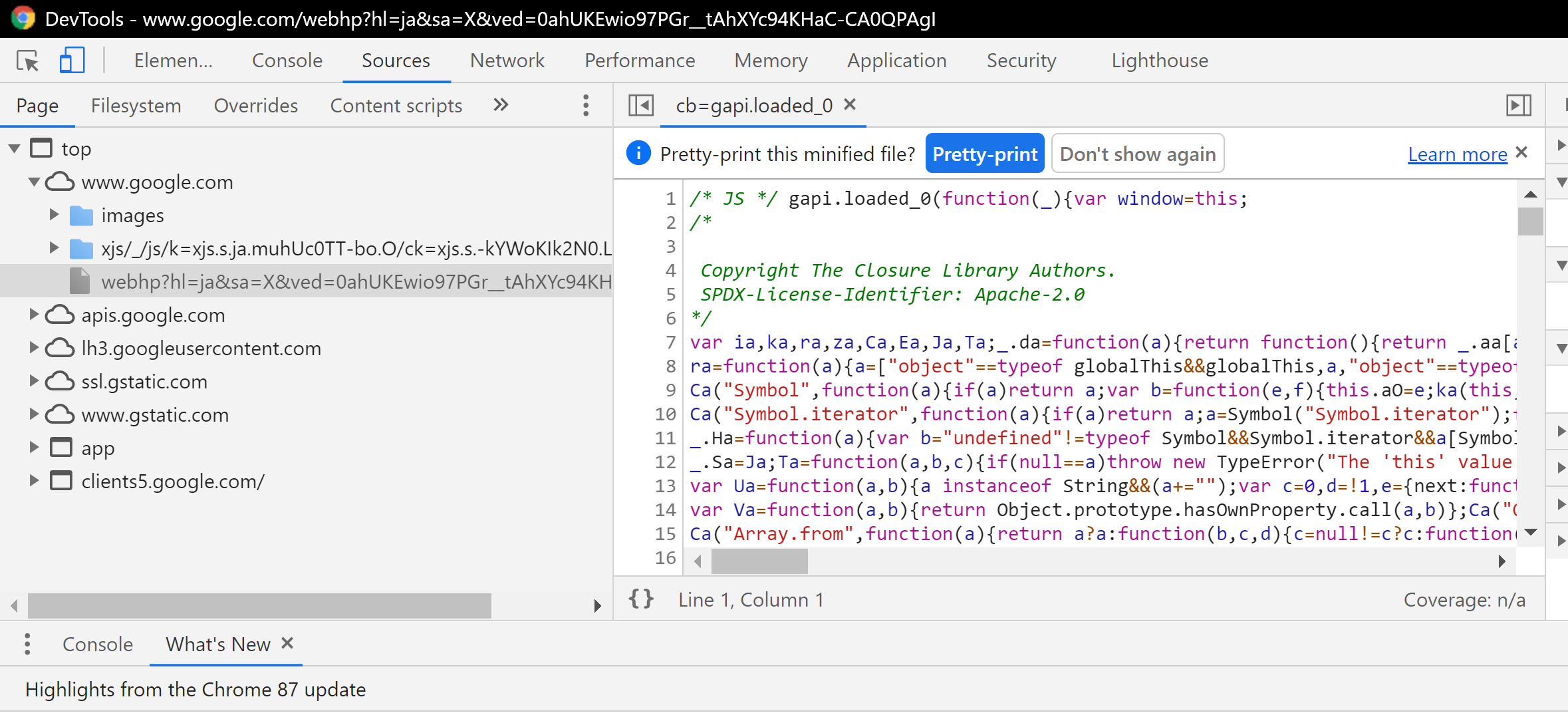Hide the navigator sidebar icon
The height and width of the screenshot is (715, 1568).
point(641,105)
